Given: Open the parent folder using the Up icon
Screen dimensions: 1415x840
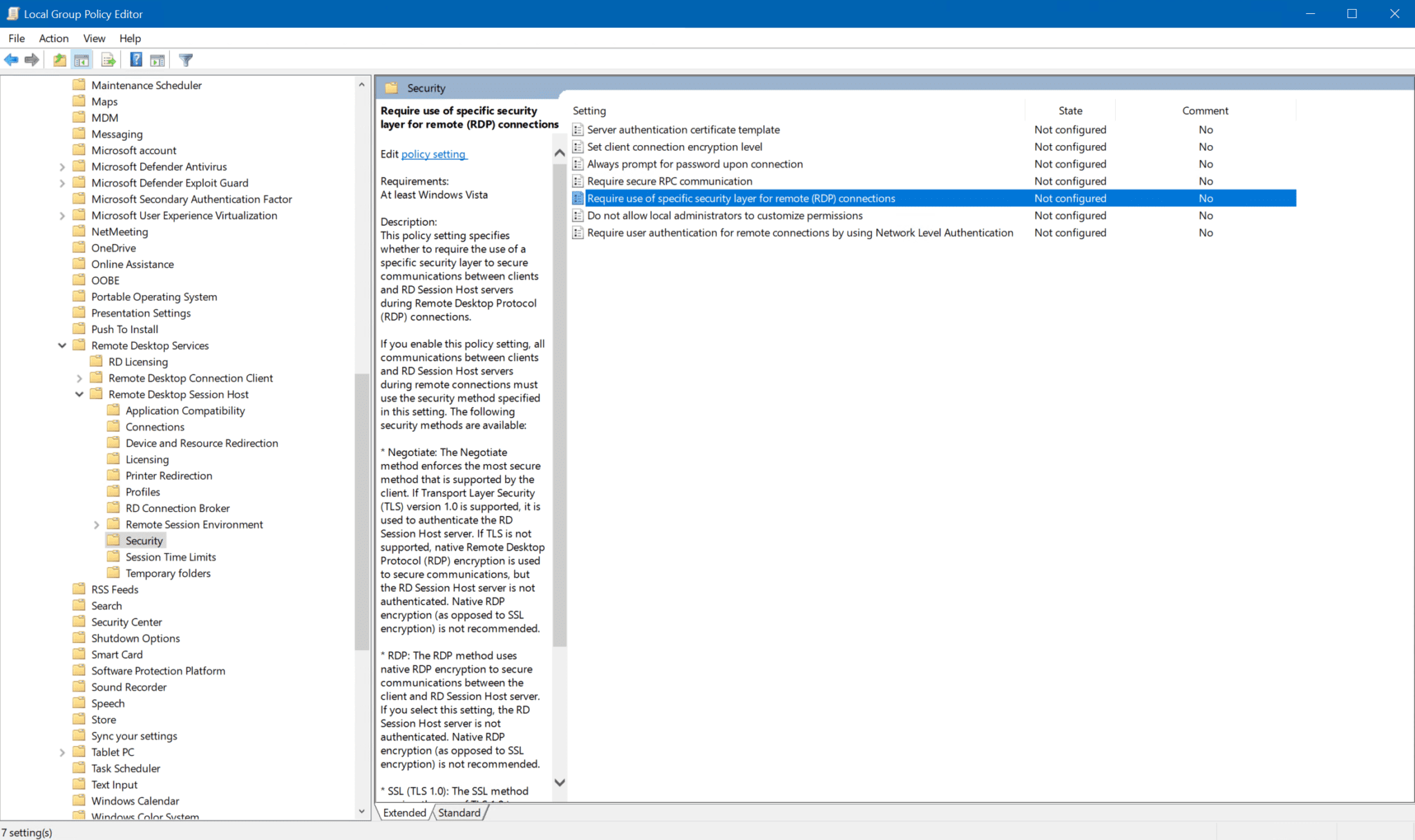Looking at the screenshot, I should (59, 59).
